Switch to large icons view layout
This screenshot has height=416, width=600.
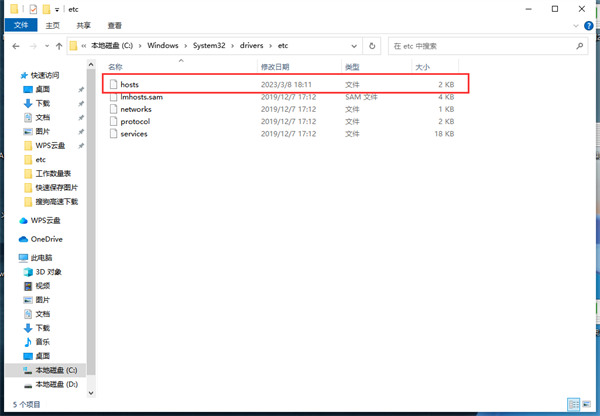tap(587, 404)
